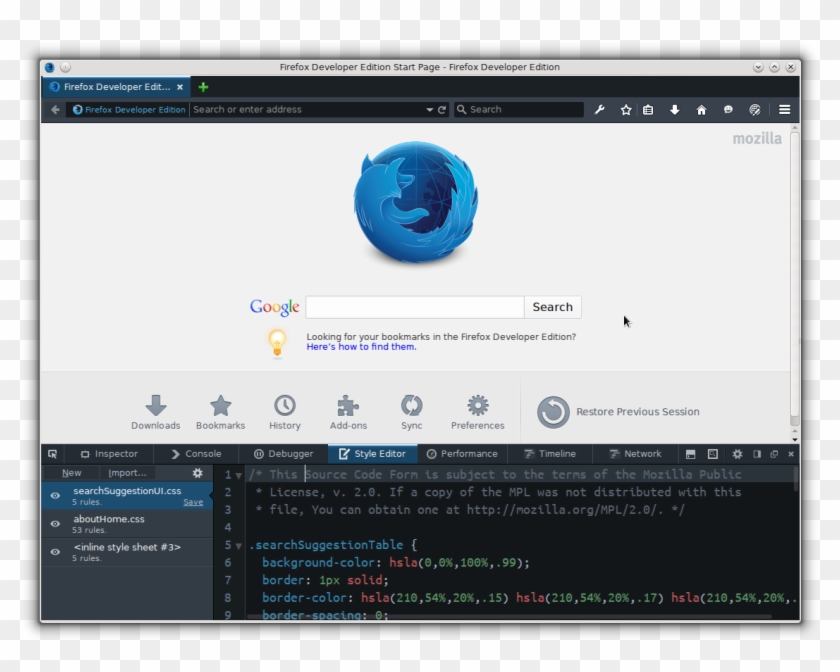Open the chat bubble Hello icon
This screenshot has height=672, width=840.
(x=728, y=109)
